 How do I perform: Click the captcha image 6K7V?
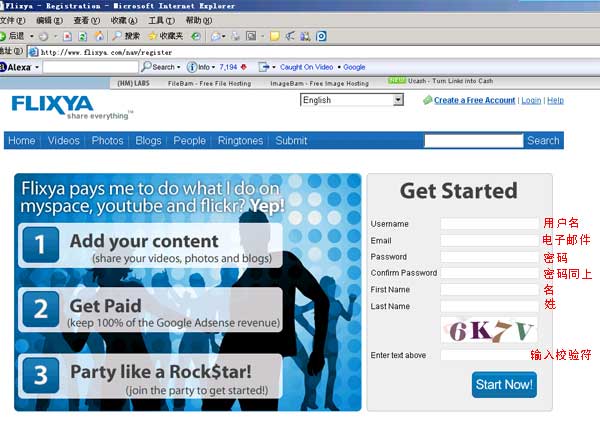click(x=493, y=331)
